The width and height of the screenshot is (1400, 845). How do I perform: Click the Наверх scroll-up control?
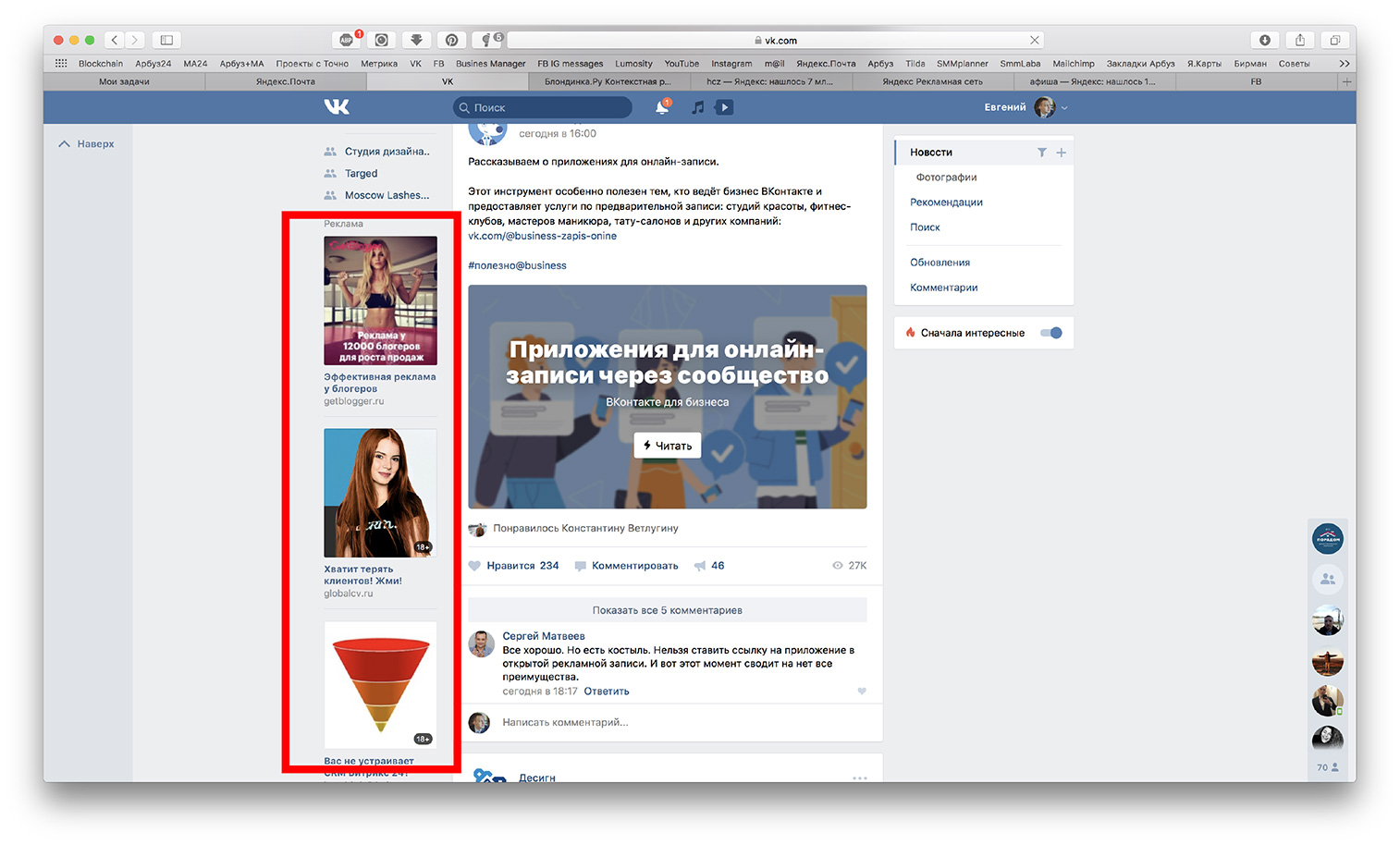(x=86, y=144)
